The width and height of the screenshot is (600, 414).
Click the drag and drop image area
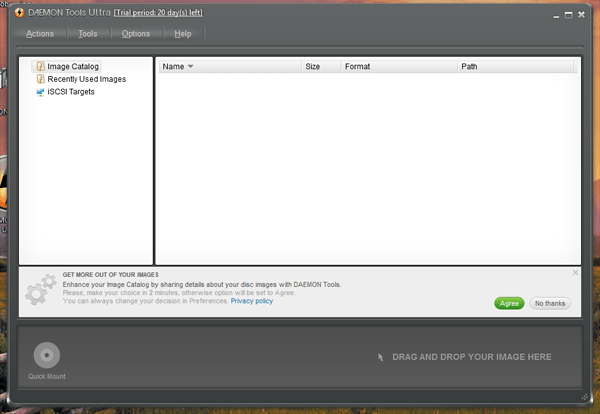pyautogui.click(x=464, y=357)
